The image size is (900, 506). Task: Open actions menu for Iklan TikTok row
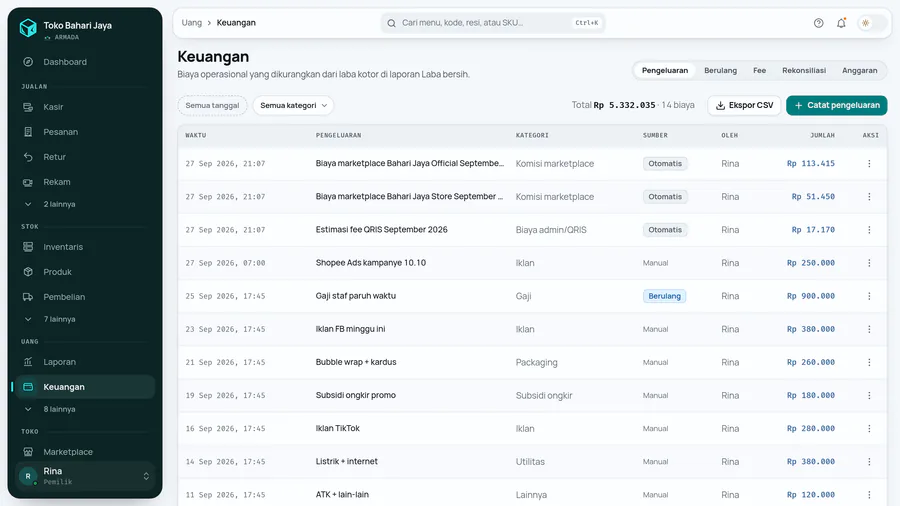(869, 429)
